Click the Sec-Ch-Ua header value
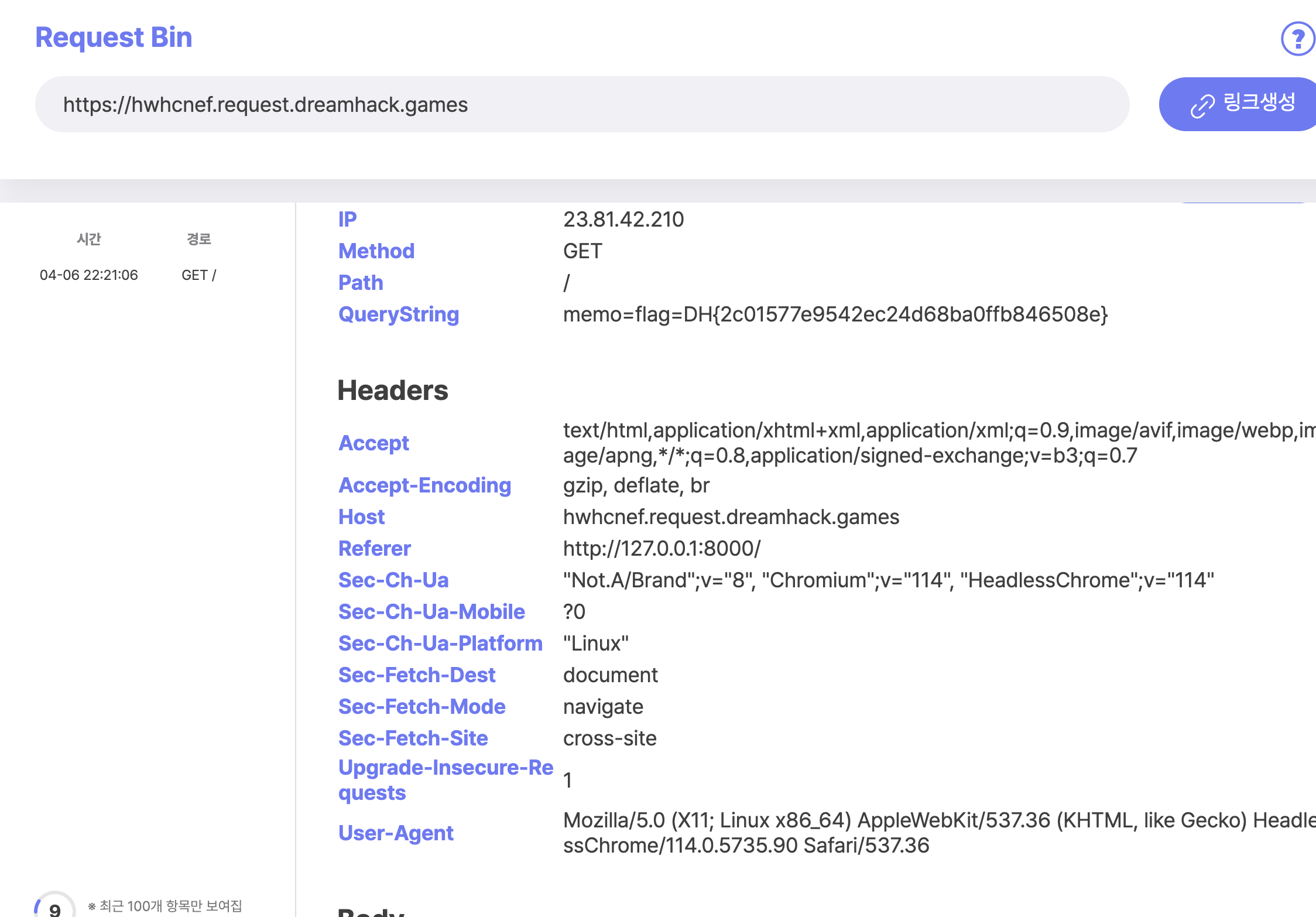 point(887,580)
